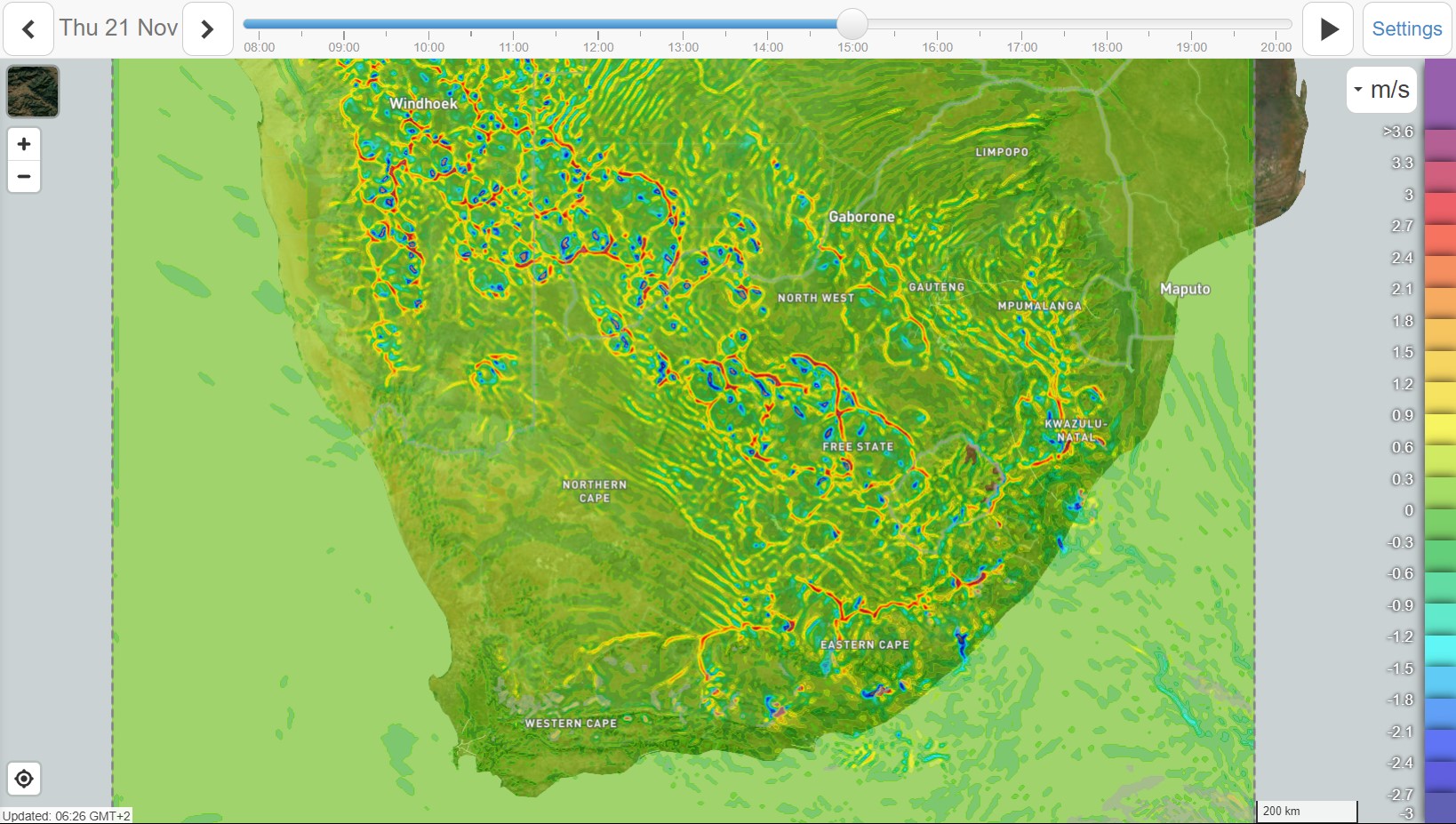The width and height of the screenshot is (1456, 824).
Task: Jump timeline to 13:00
Action: click(683, 47)
